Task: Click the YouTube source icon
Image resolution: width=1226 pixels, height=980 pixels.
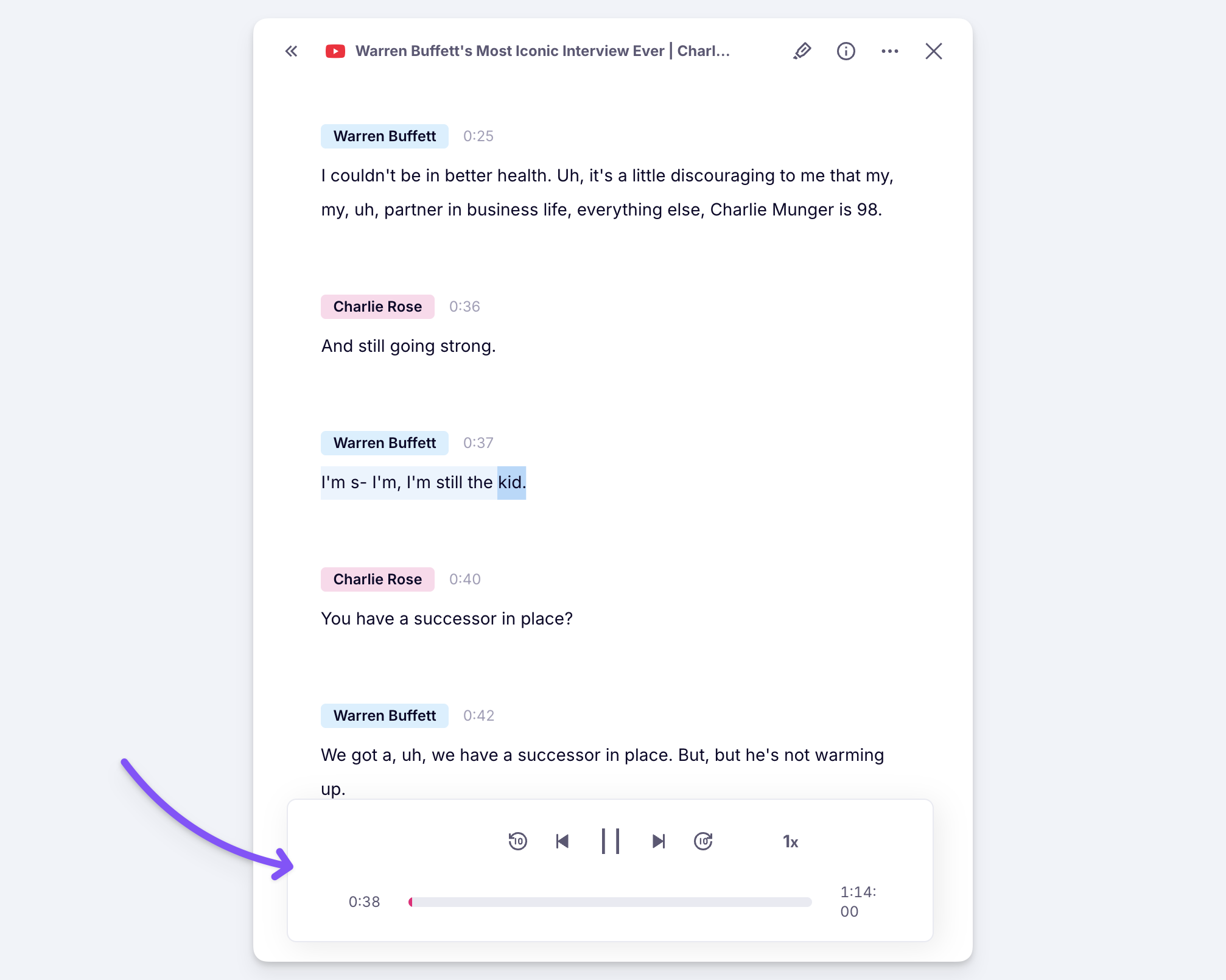Action: [335, 51]
